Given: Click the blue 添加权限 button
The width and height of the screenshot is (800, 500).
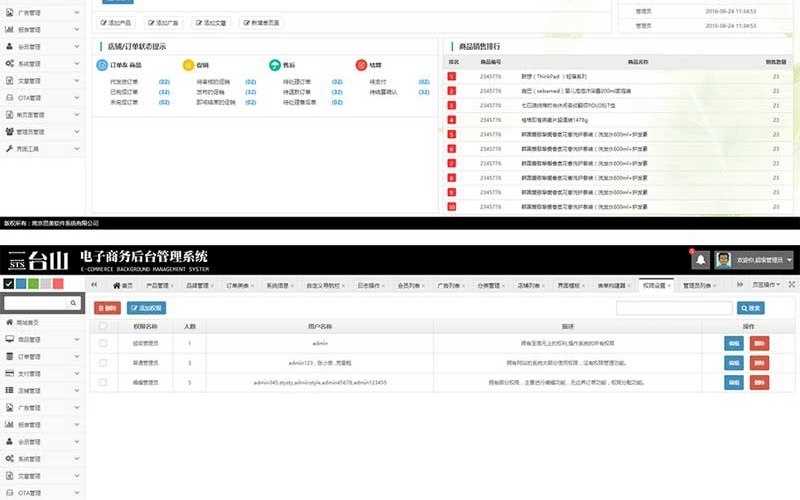Looking at the screenshot, I should tap(146, 308).
